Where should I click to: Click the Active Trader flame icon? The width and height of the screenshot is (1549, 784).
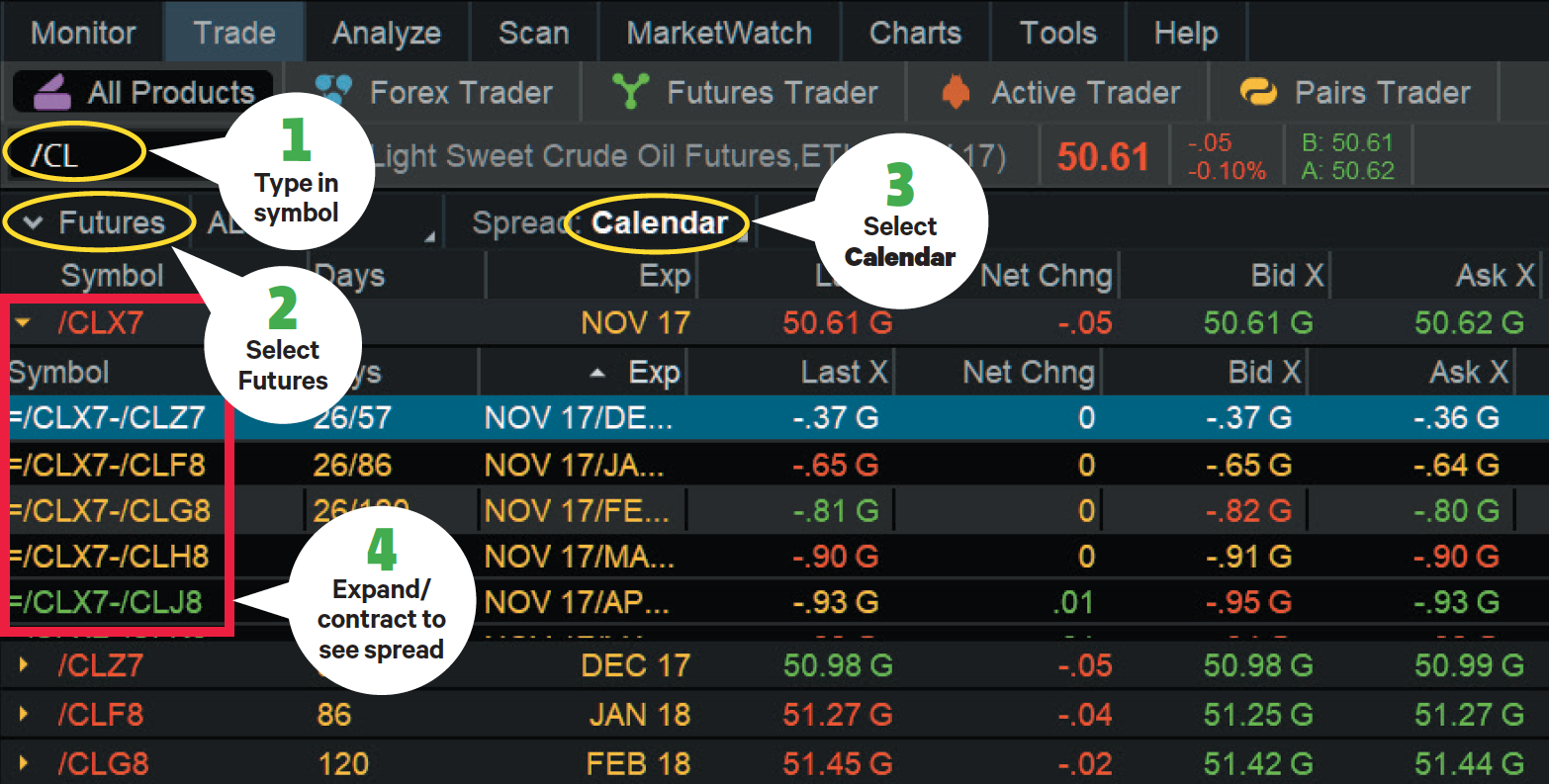pos(956,92)
